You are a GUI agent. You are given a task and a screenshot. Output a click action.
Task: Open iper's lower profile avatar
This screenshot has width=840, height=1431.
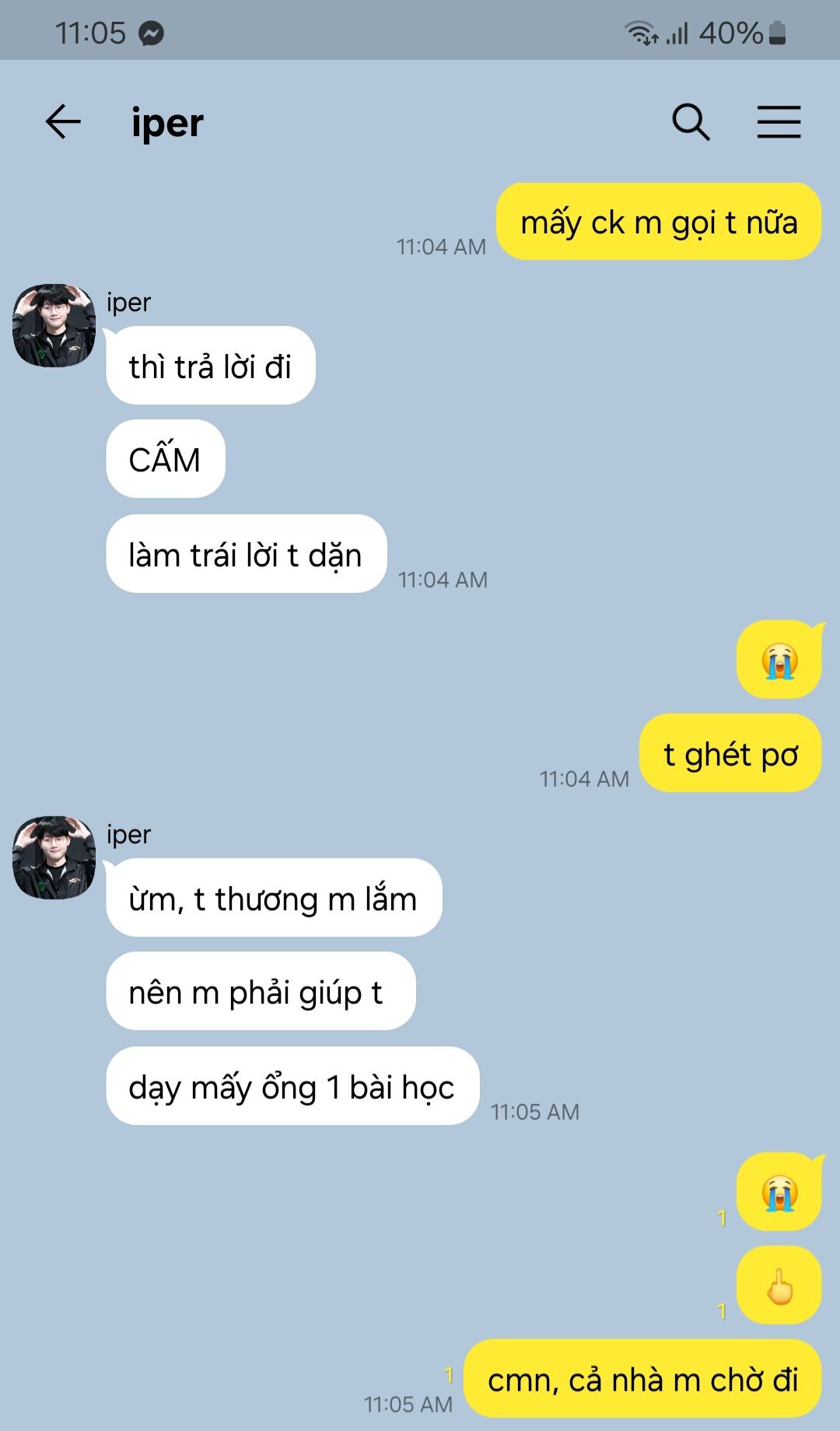tap(54, 858)
